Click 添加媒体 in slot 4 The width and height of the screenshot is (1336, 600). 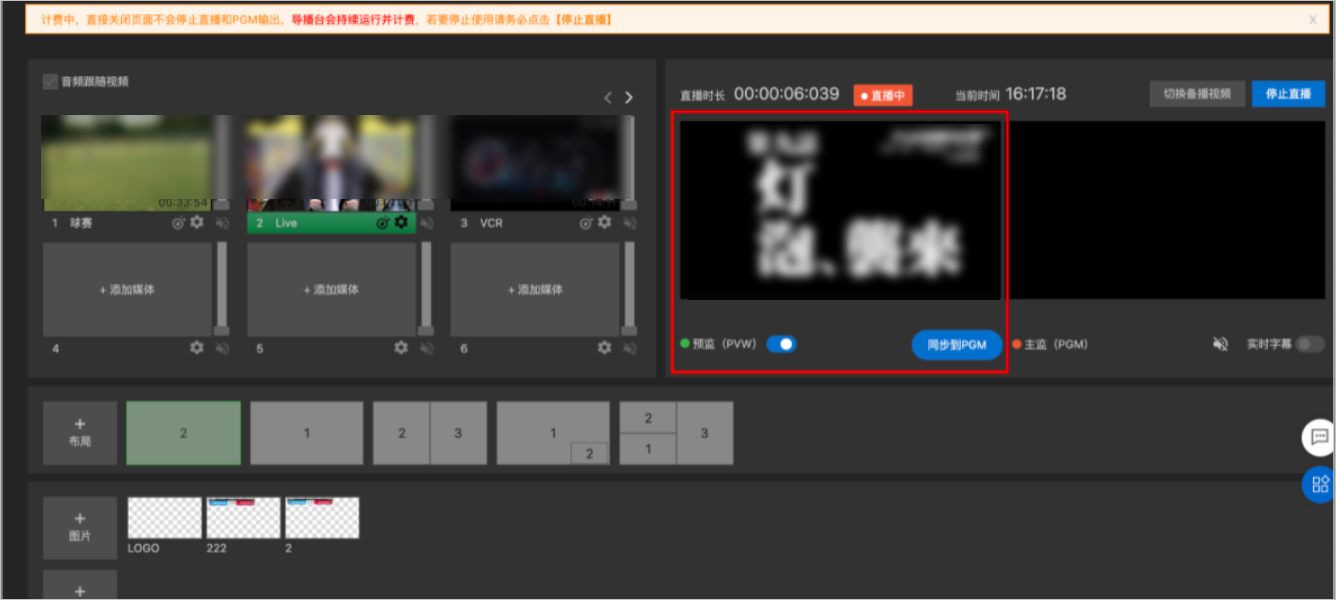pyautogui.click(x=127, y=289)
